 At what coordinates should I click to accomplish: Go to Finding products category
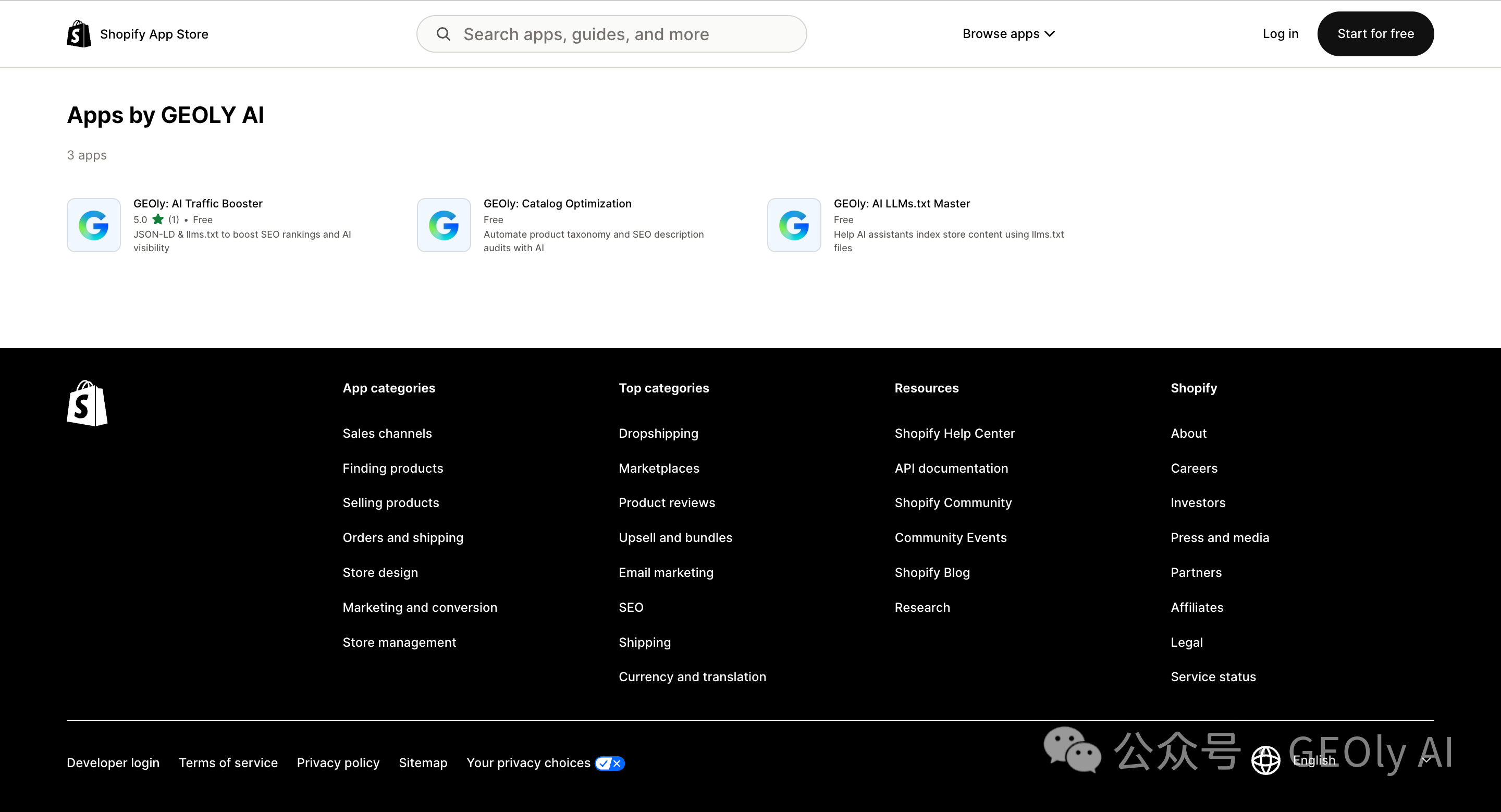coord(393,469)
